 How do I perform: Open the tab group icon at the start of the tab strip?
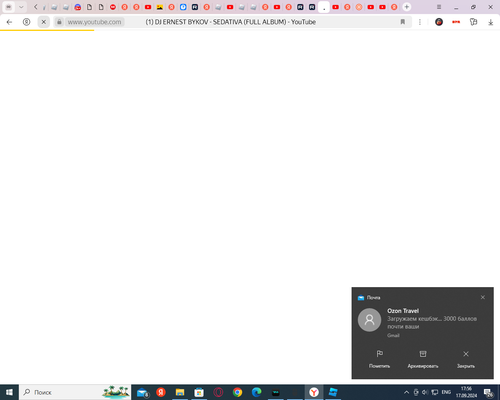coord(9,7)
